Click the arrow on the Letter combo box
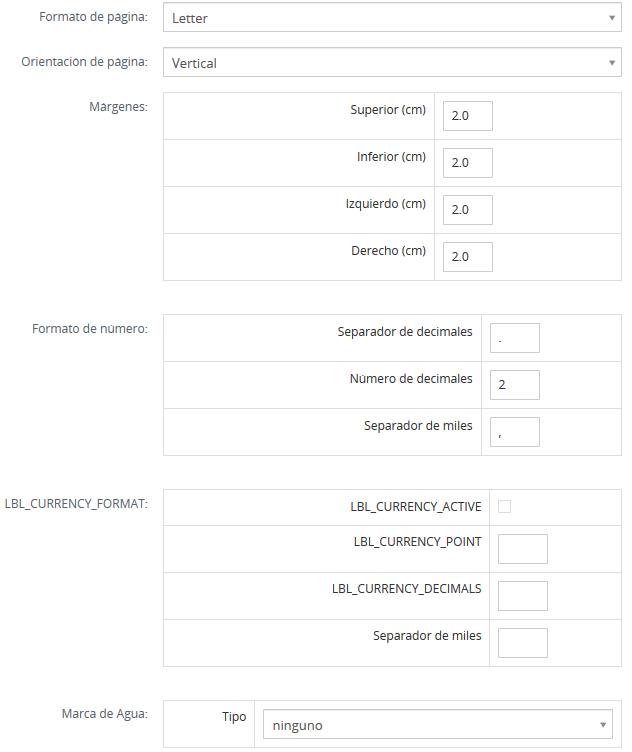This screenshot has width=632, height=752. (611, 18)
